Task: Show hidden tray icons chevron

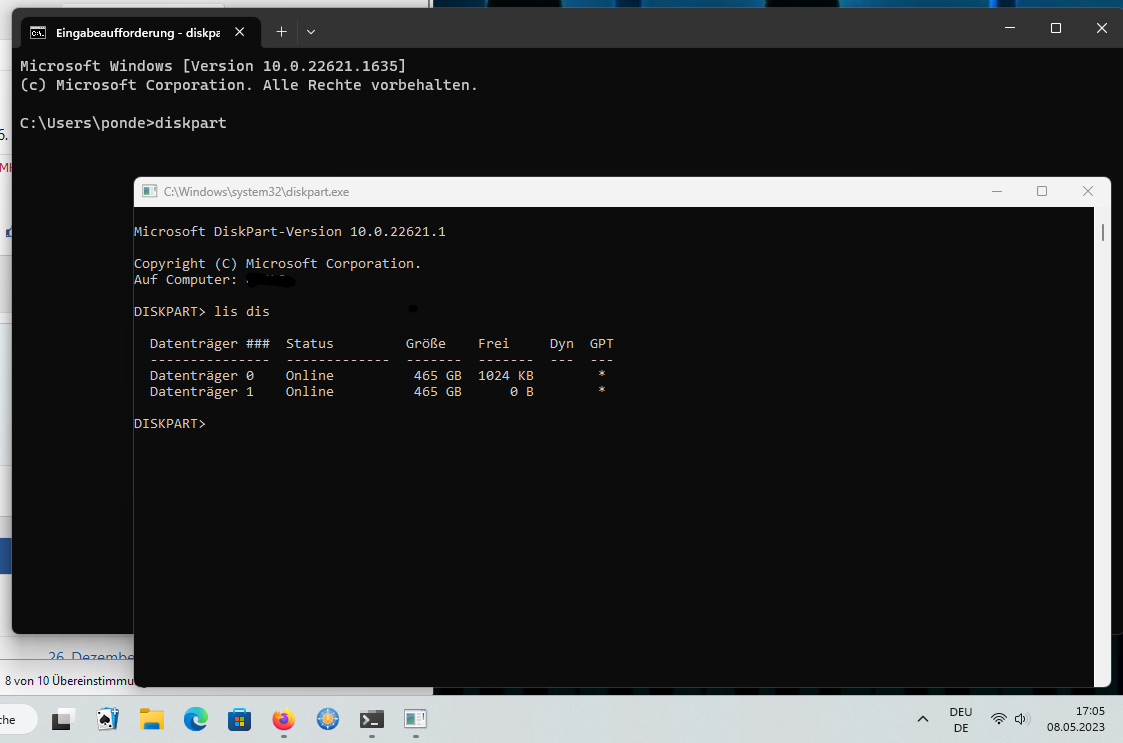Action: point(922,719)
